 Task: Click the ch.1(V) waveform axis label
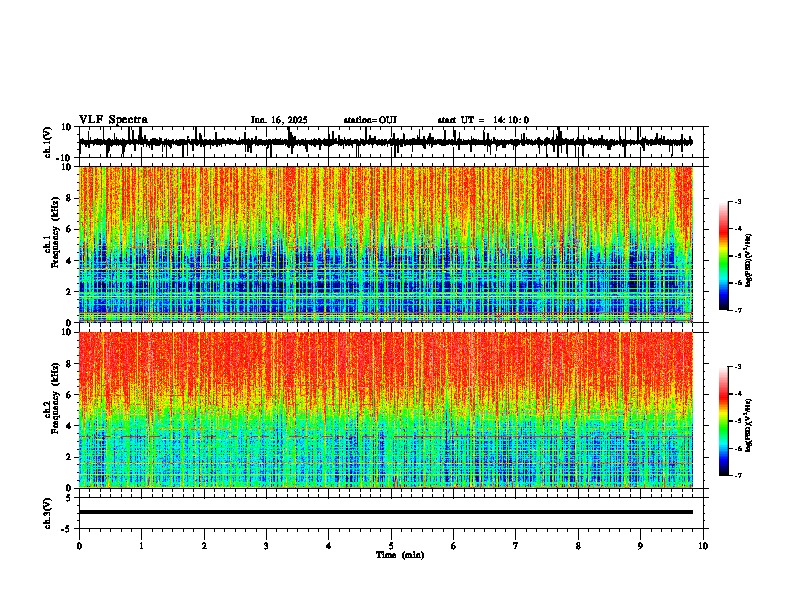coord(48,142)
